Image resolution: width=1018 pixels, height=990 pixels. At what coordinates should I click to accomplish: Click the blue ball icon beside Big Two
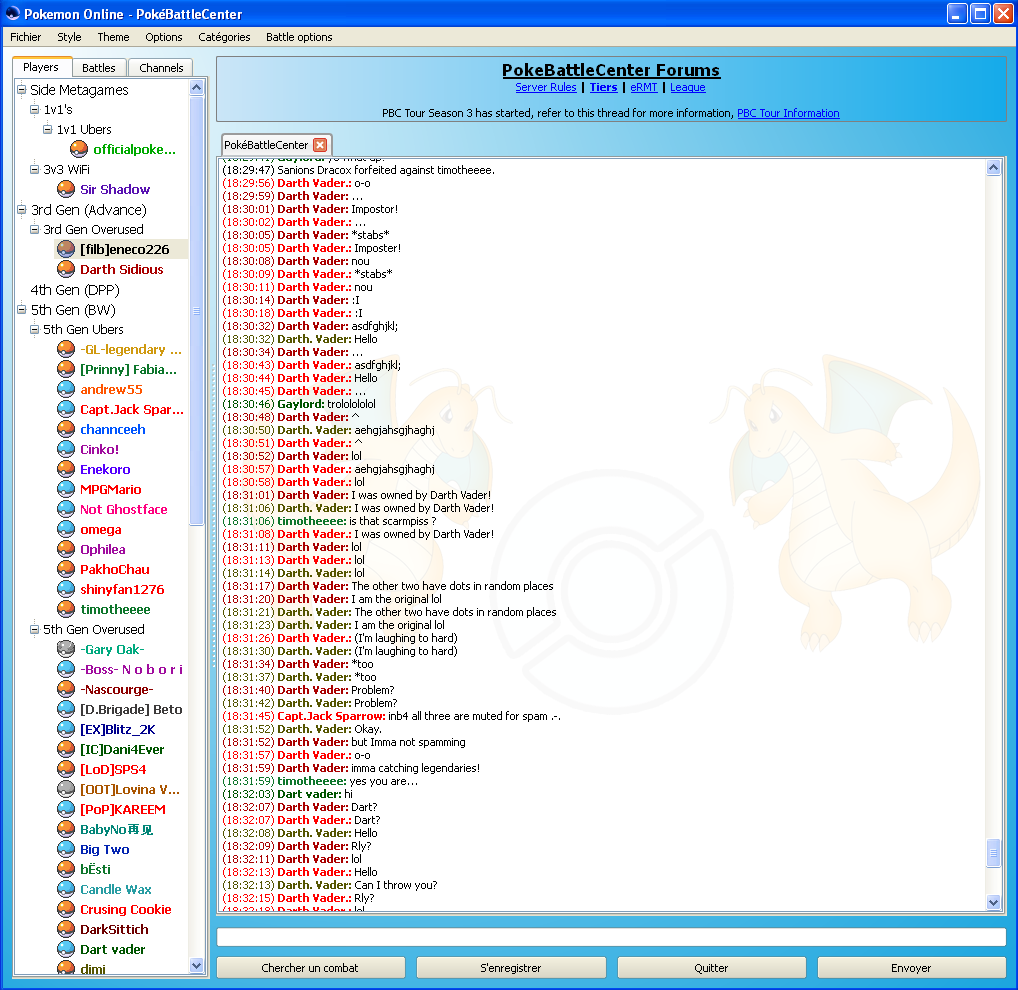tap(66, 849)
